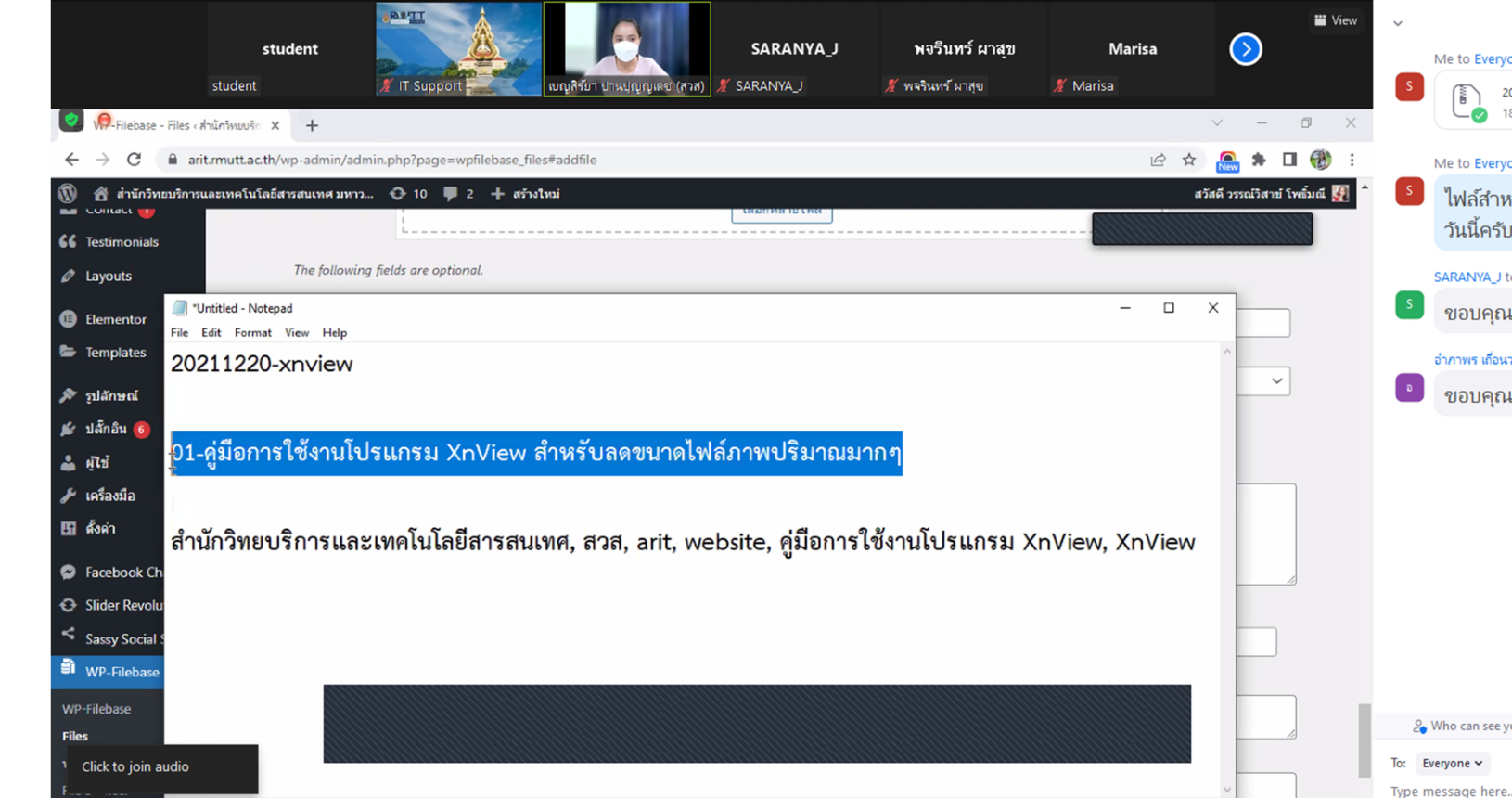
Task: Open the Zoom View button
Action: click(x=1336, y=20)
